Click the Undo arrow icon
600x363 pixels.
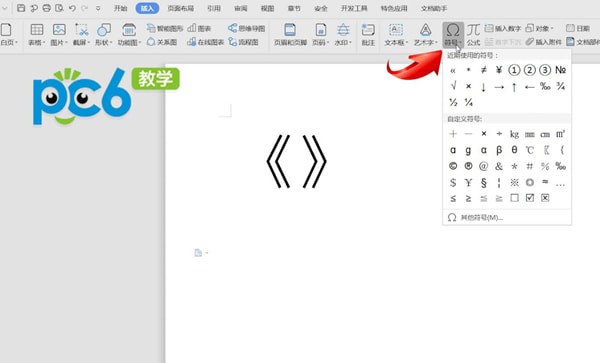pos(72,8)
